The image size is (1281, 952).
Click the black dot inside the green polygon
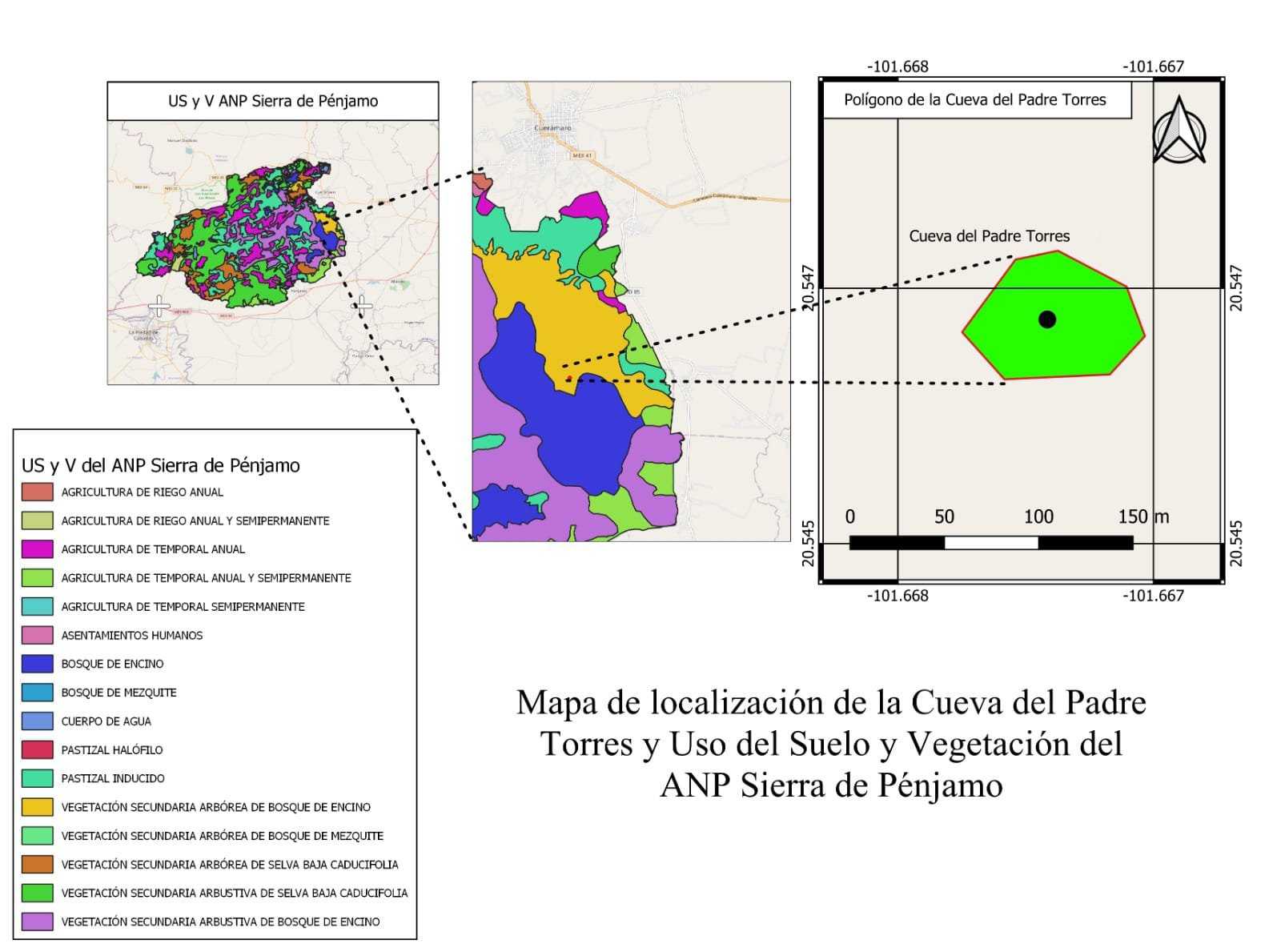pyautogui.click(x=1046, y=319)
